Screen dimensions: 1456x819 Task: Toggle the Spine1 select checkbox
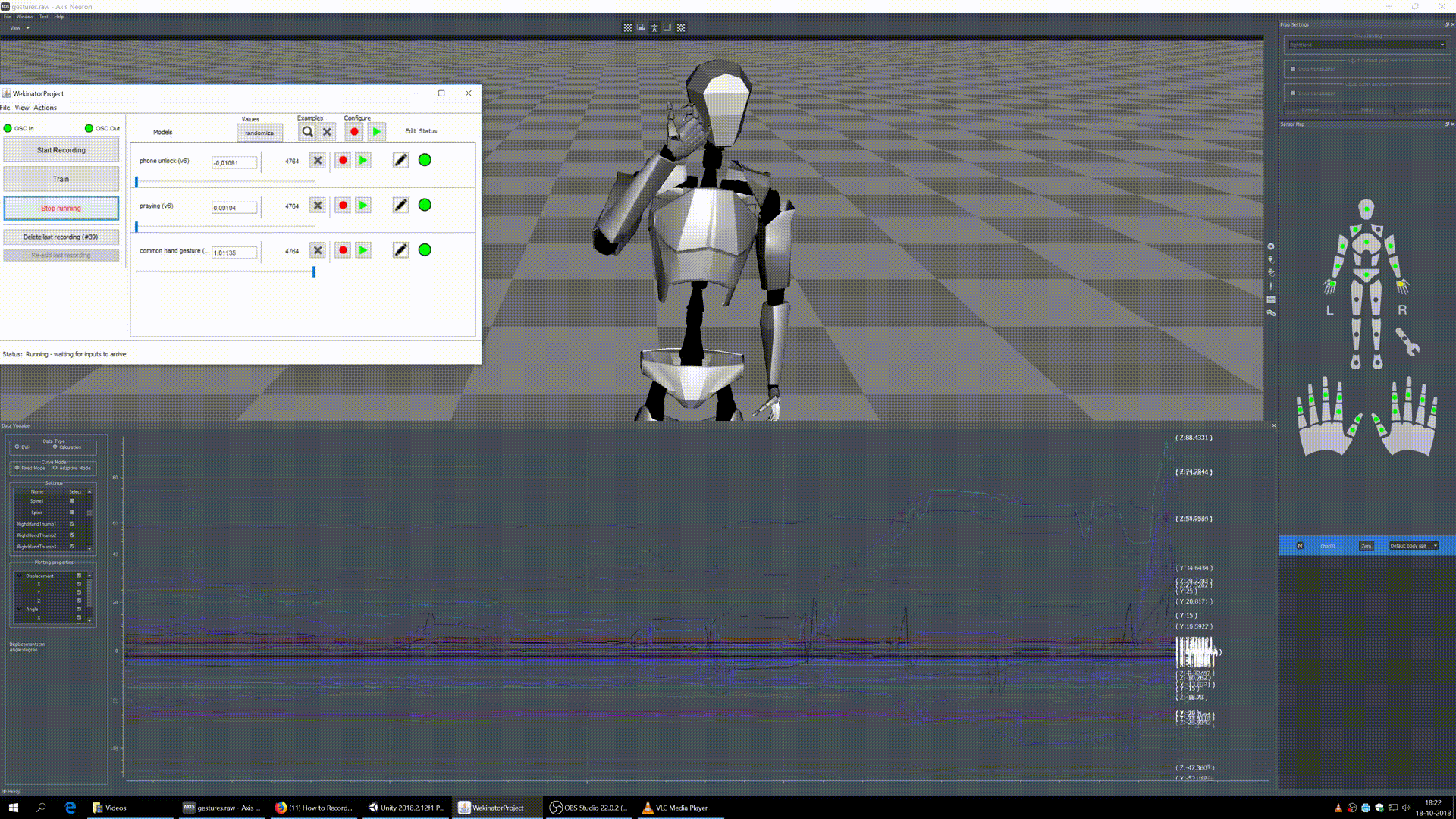pos(72,500)
